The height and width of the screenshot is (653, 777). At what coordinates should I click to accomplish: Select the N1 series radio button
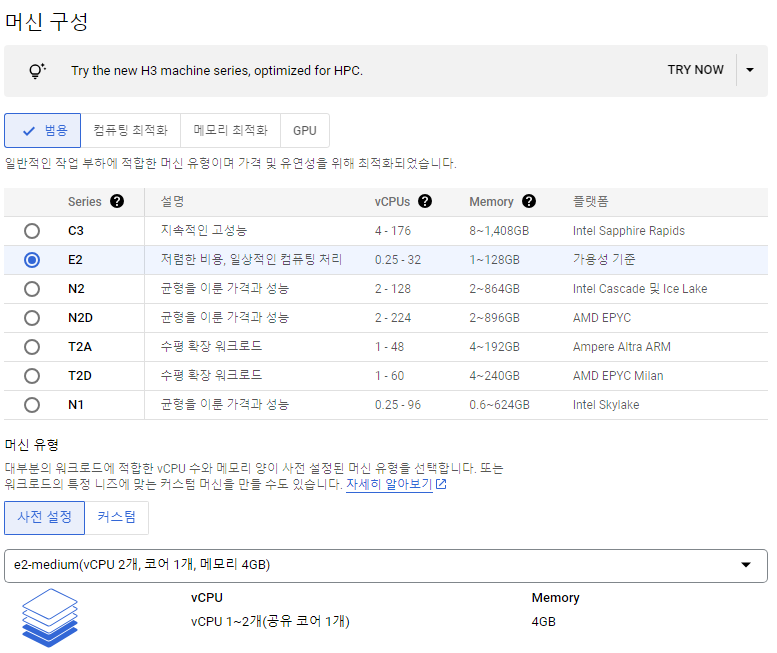click(x=32, y=405)
